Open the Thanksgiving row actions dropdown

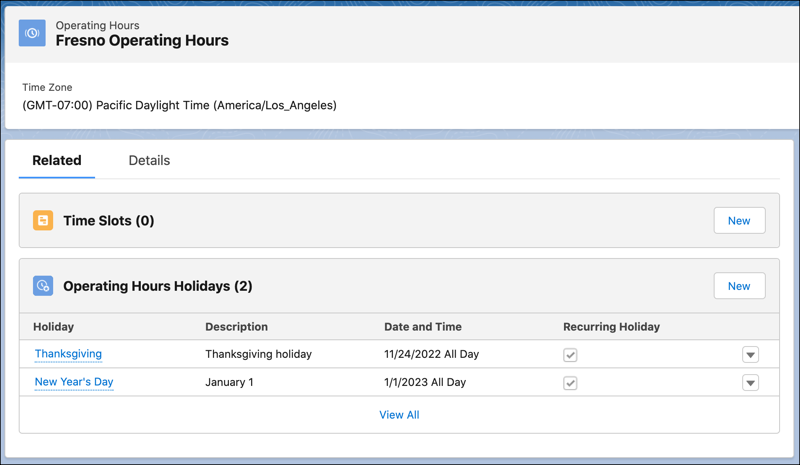coord(750,355)
